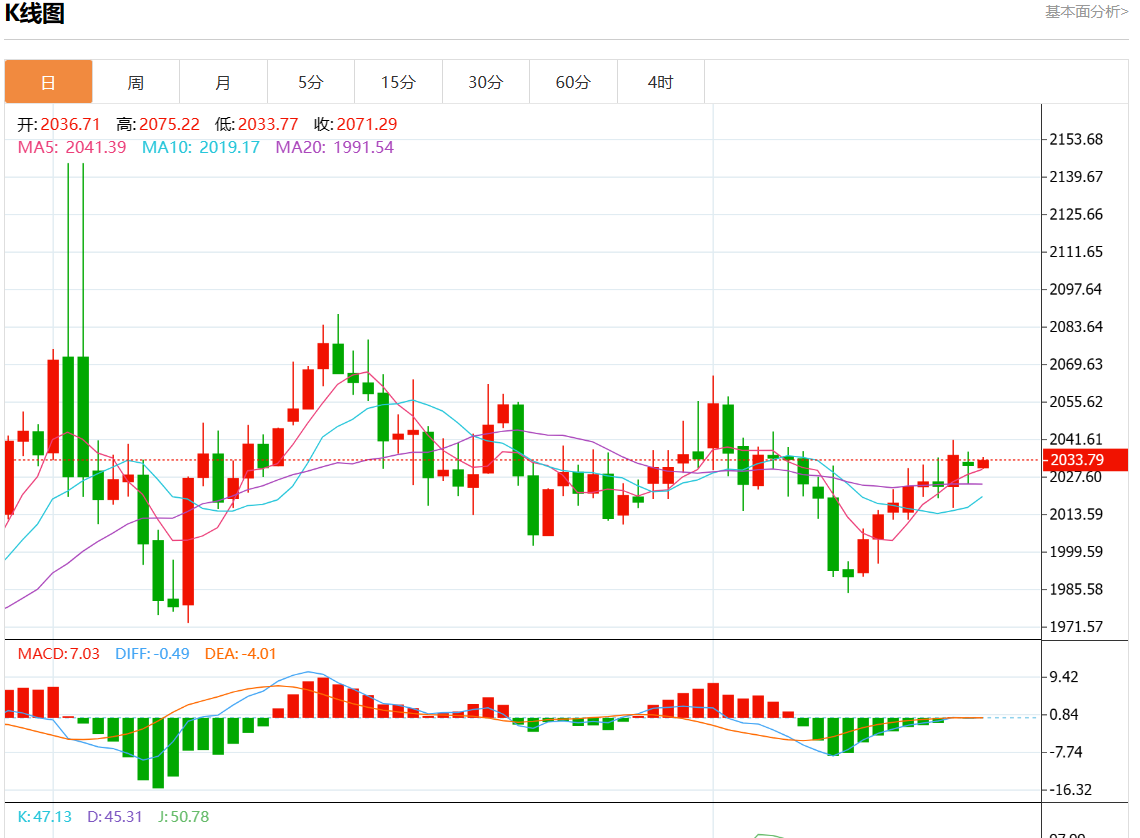Viewport: 1140px width, 838px height.
Task: Open the 4时 timeframe tab
Action: (661, 82)
